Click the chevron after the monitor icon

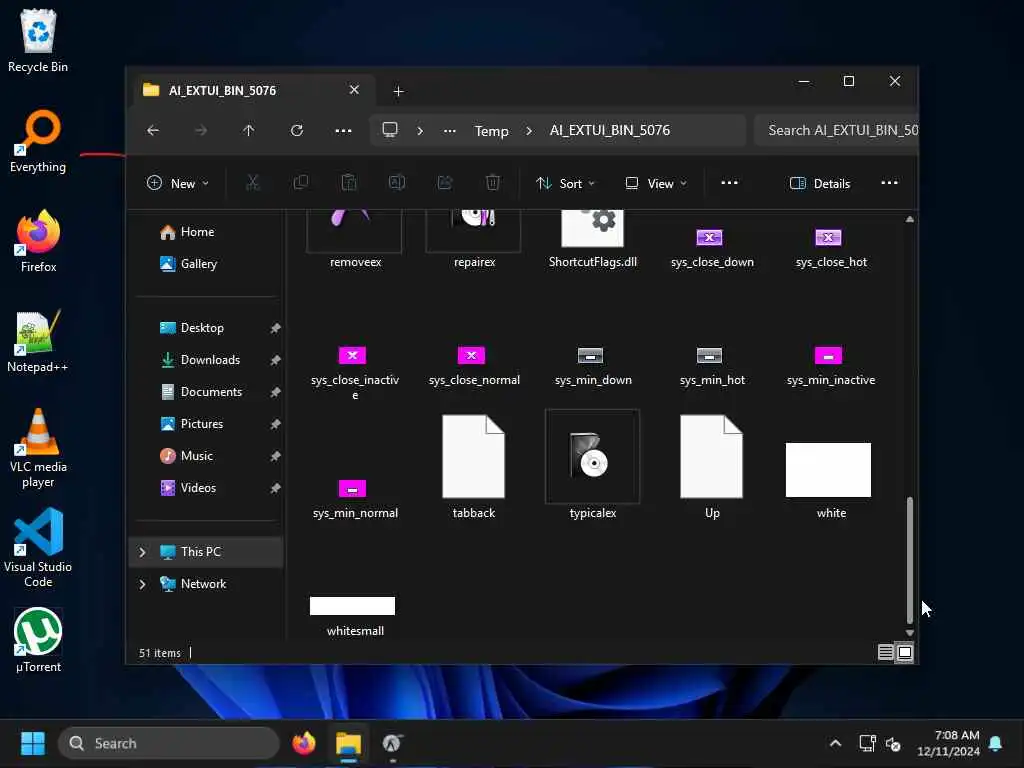coord(420,131)
